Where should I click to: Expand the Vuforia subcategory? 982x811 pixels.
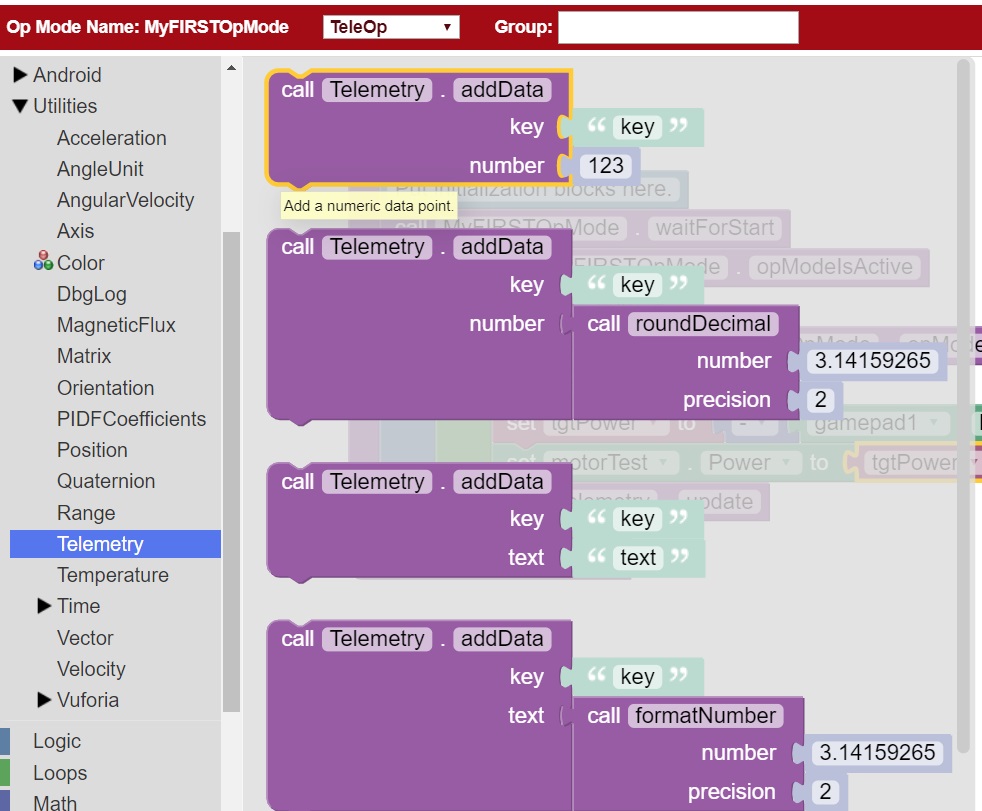(88, 700)
